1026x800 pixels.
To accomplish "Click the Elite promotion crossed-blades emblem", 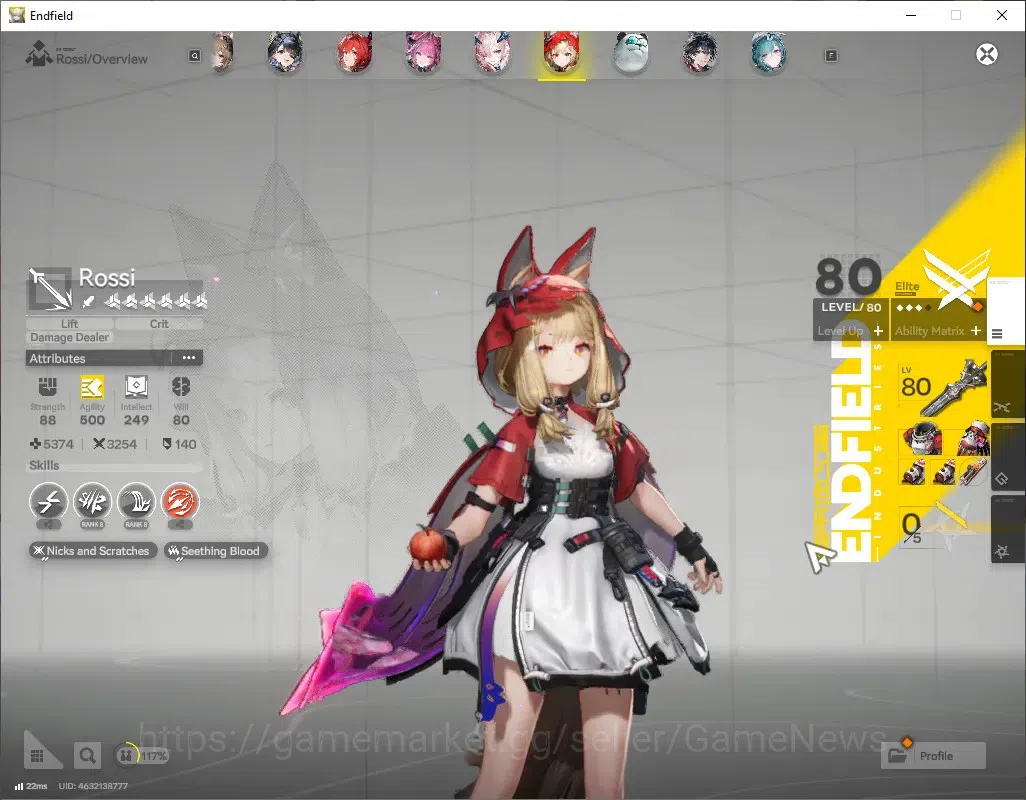I will pos(956,279).
